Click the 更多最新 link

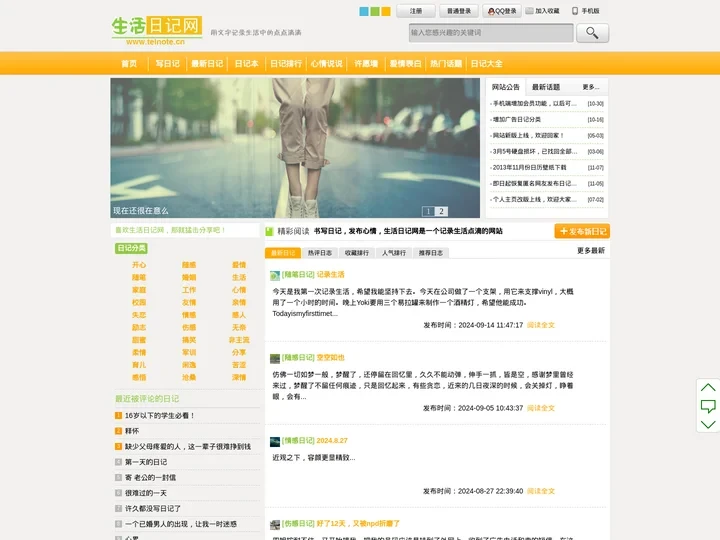(x=591, y=251)
